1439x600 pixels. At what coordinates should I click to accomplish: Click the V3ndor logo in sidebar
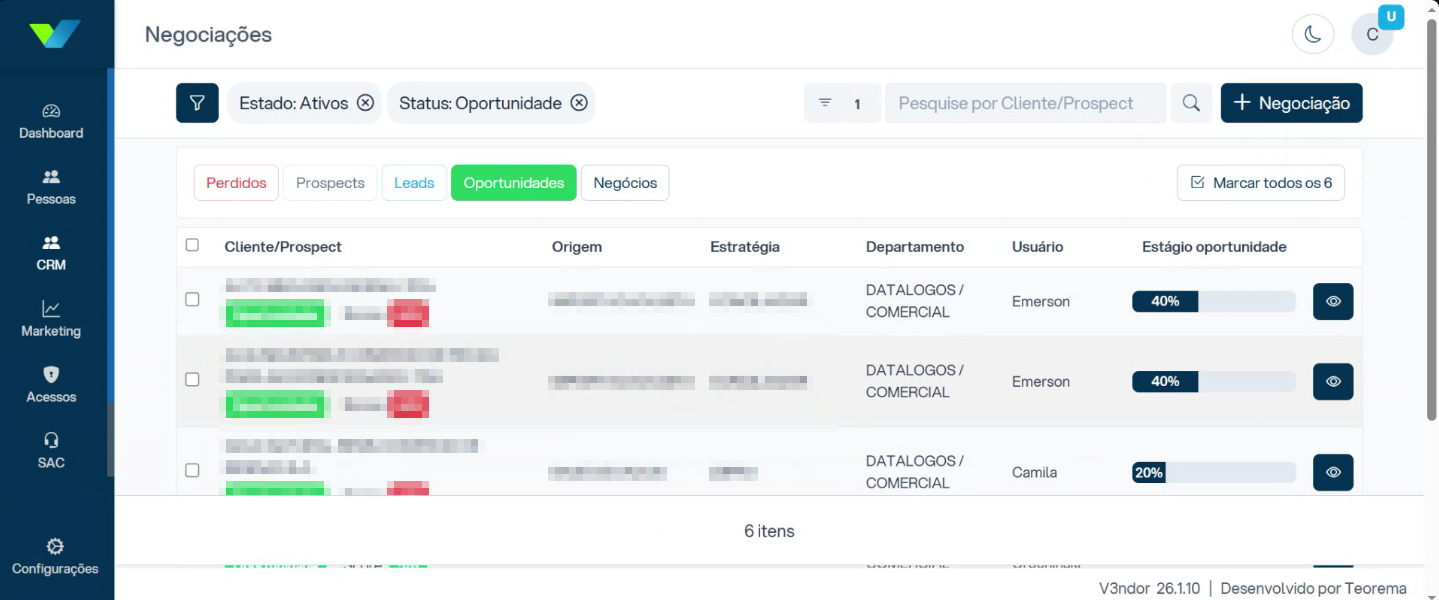pos(55,34)
